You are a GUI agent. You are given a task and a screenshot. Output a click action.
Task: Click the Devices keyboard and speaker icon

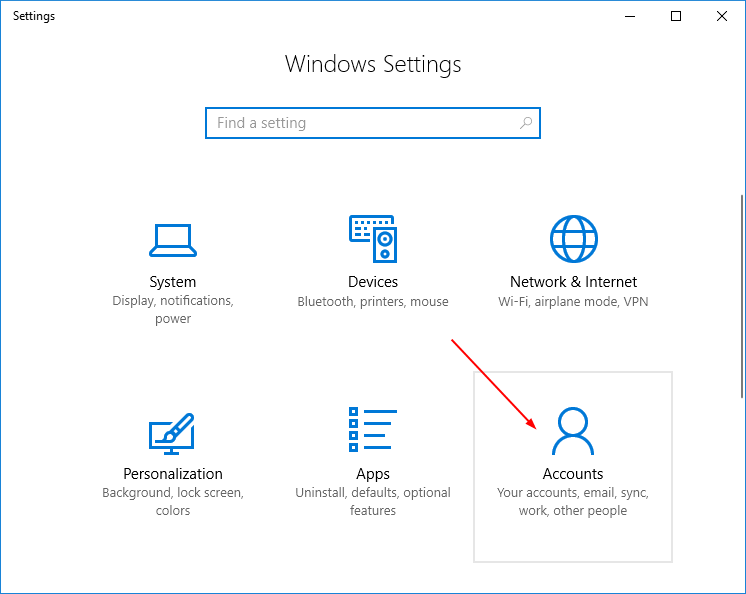tap(373, 240)
